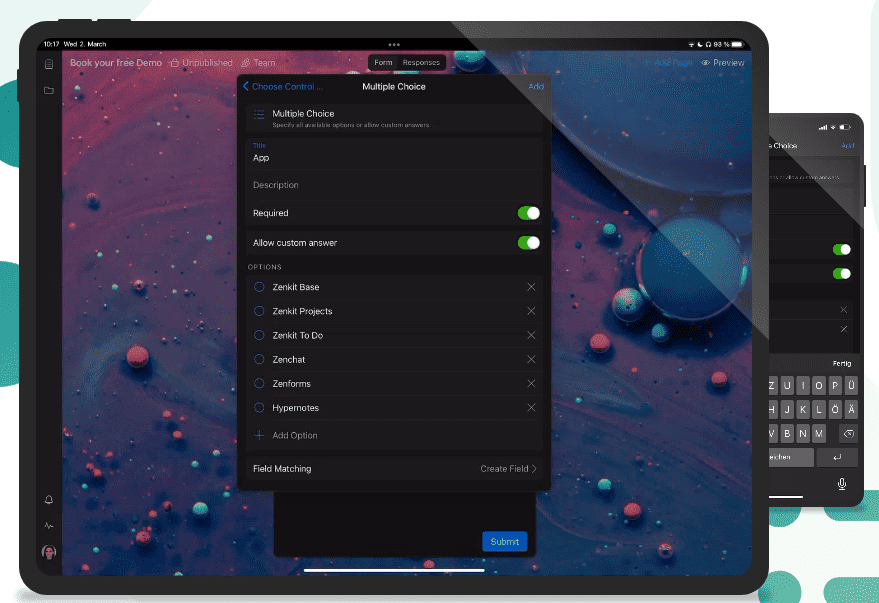
Task: Open the folder icon in the left sidebar
Action: pos(49,90)
